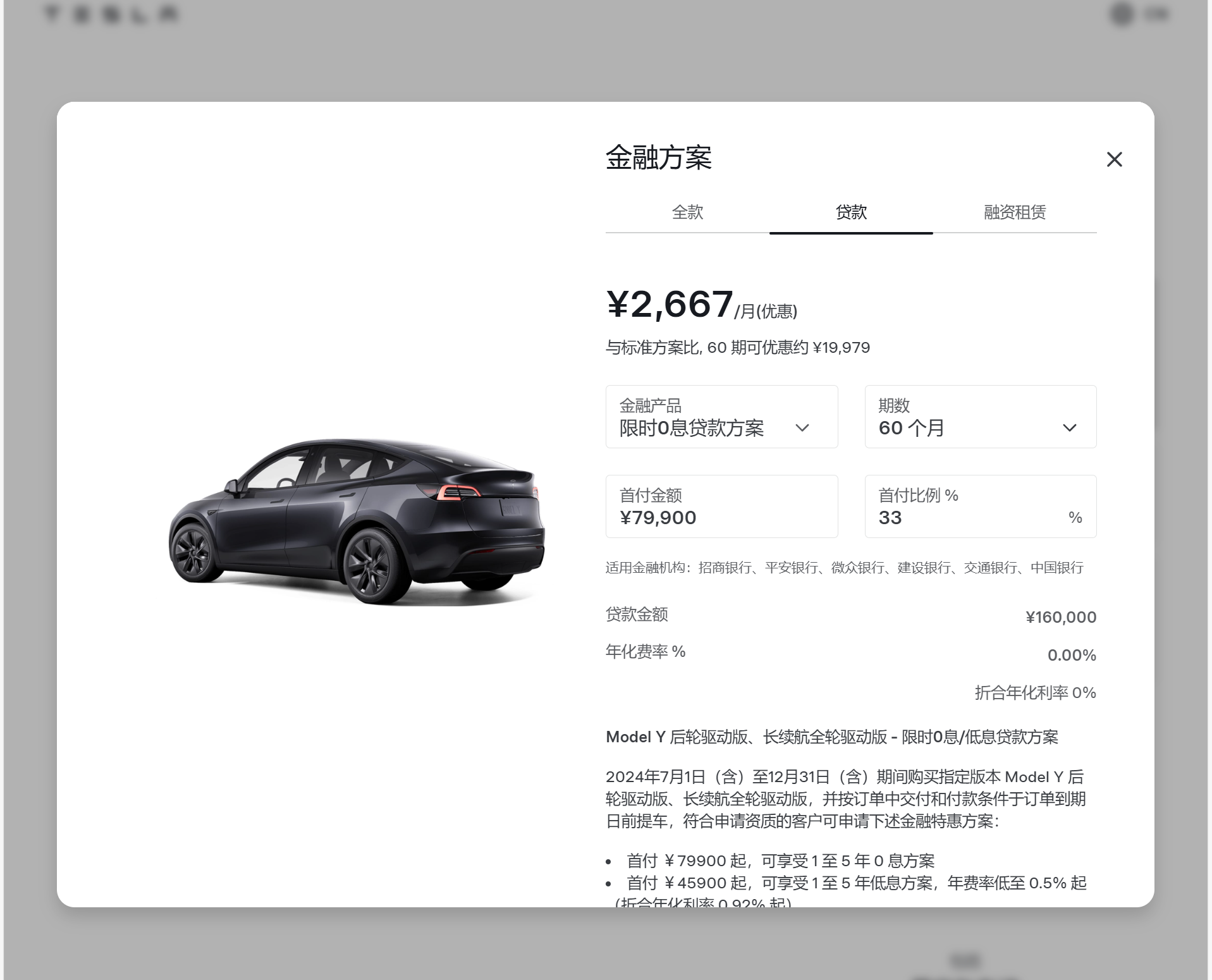Click the 贷款金额 amount ¥160,000

(x=1062, y=616)
